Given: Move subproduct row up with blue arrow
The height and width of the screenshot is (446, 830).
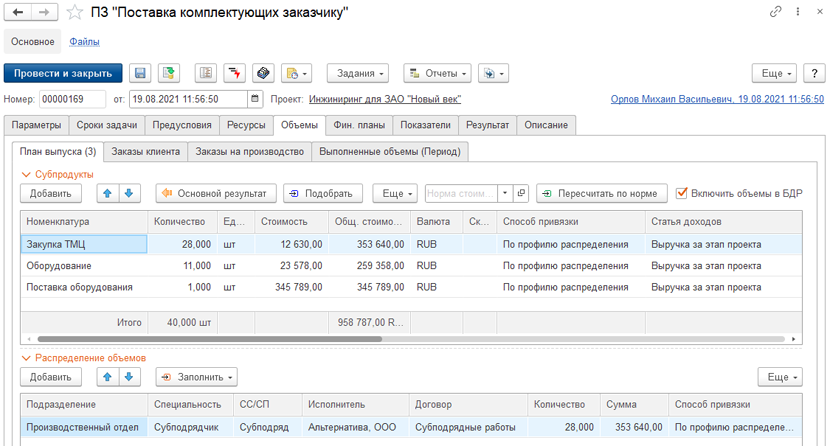Looking at the screenshot, I should coord(107,194).
